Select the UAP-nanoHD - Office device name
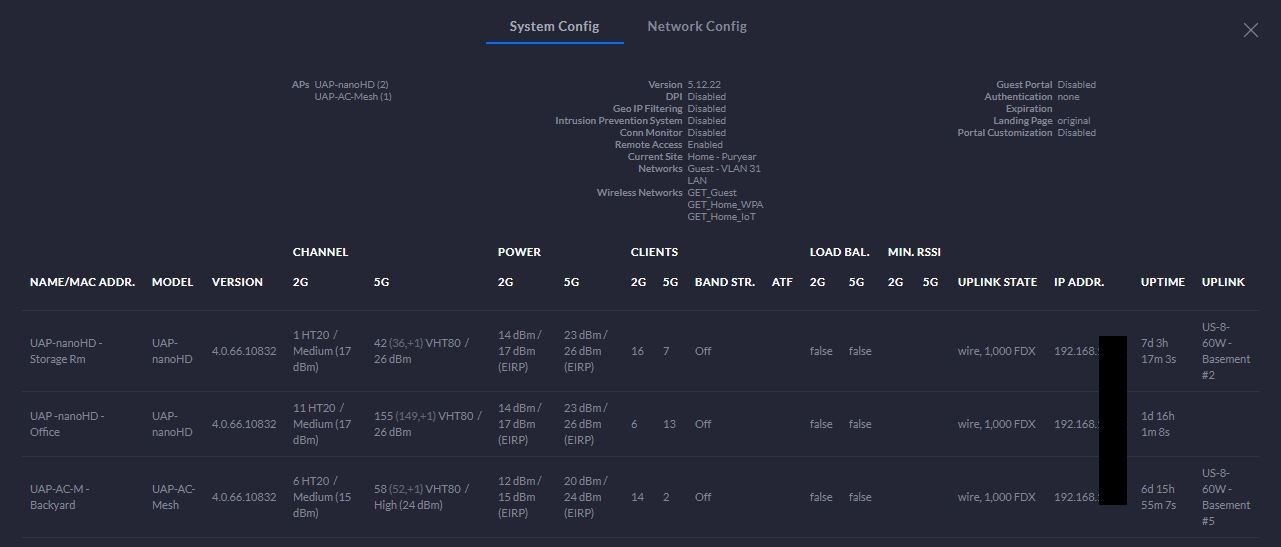This screenshot has width=1281, height=547. (66, 424)
